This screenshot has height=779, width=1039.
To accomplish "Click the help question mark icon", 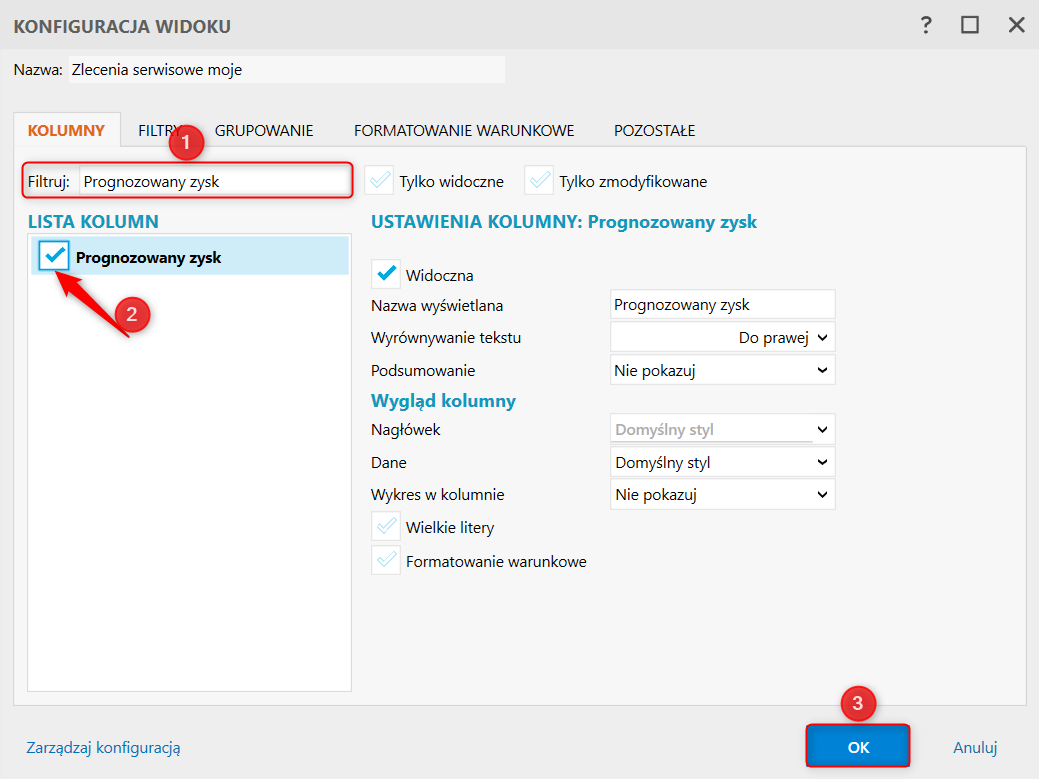I will click(x=927, y=25).
